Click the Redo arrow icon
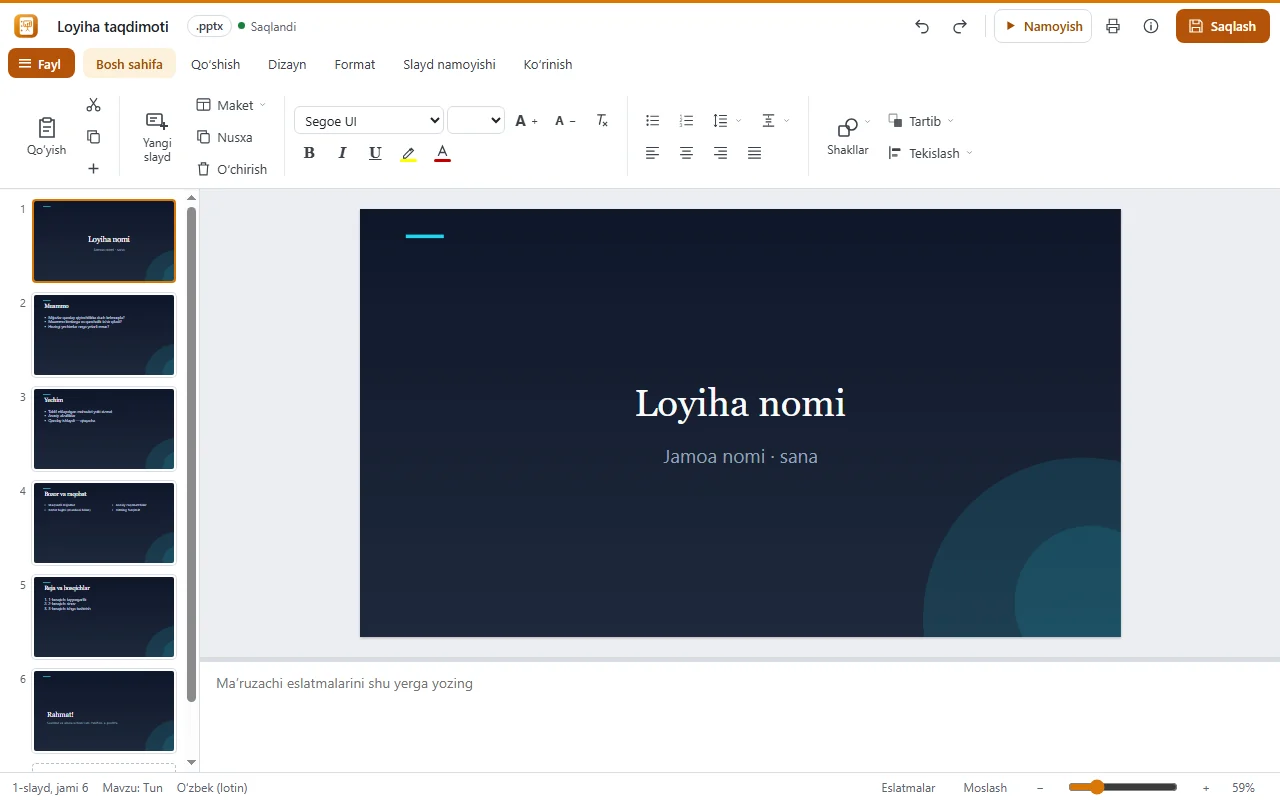Image resolution: width=1280 pixels, height=800 pixels. tap(960, 27)
